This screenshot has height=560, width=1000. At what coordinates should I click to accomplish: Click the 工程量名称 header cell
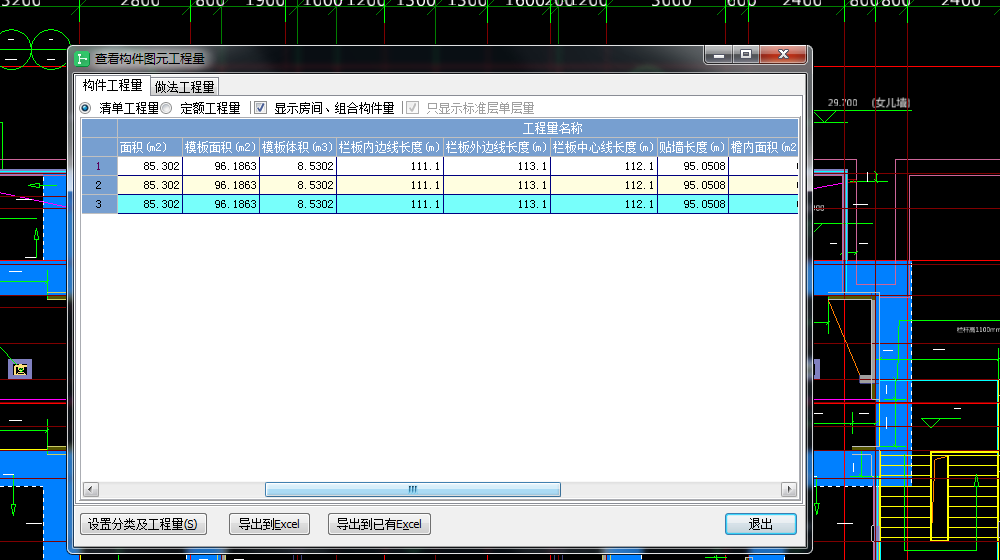tap(458, 128)
